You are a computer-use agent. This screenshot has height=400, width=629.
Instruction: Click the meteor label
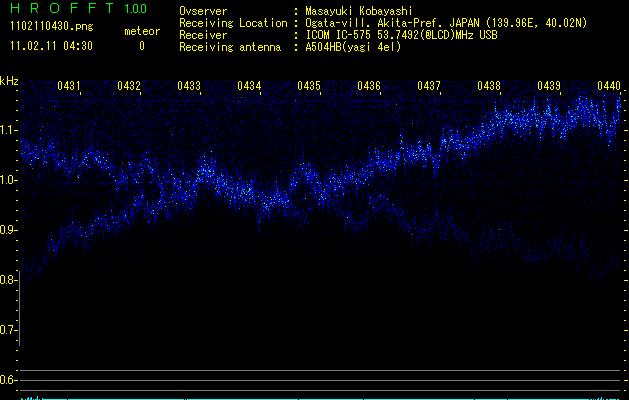pos(142,31)
